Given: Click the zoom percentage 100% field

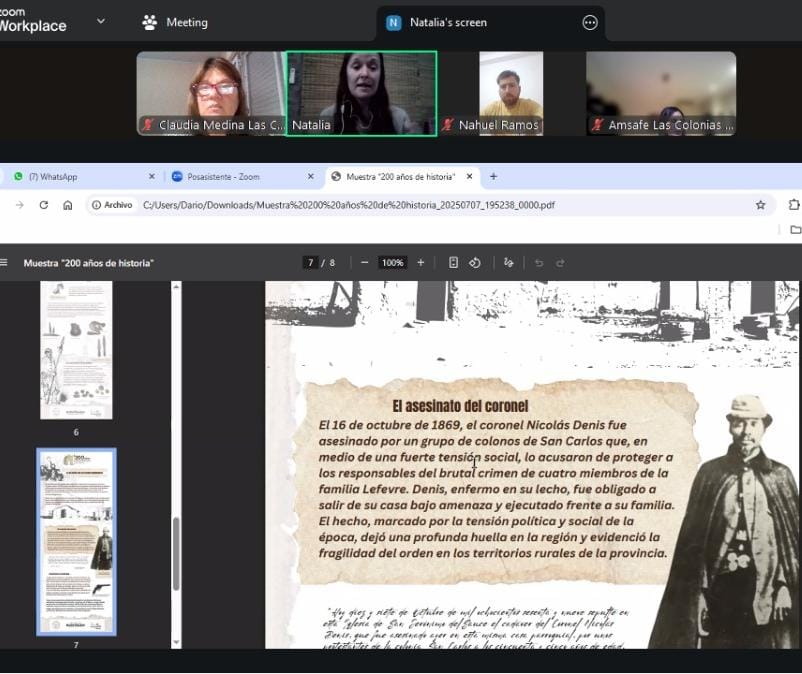Looking at the screenshot, I should [x=392, y=263].
